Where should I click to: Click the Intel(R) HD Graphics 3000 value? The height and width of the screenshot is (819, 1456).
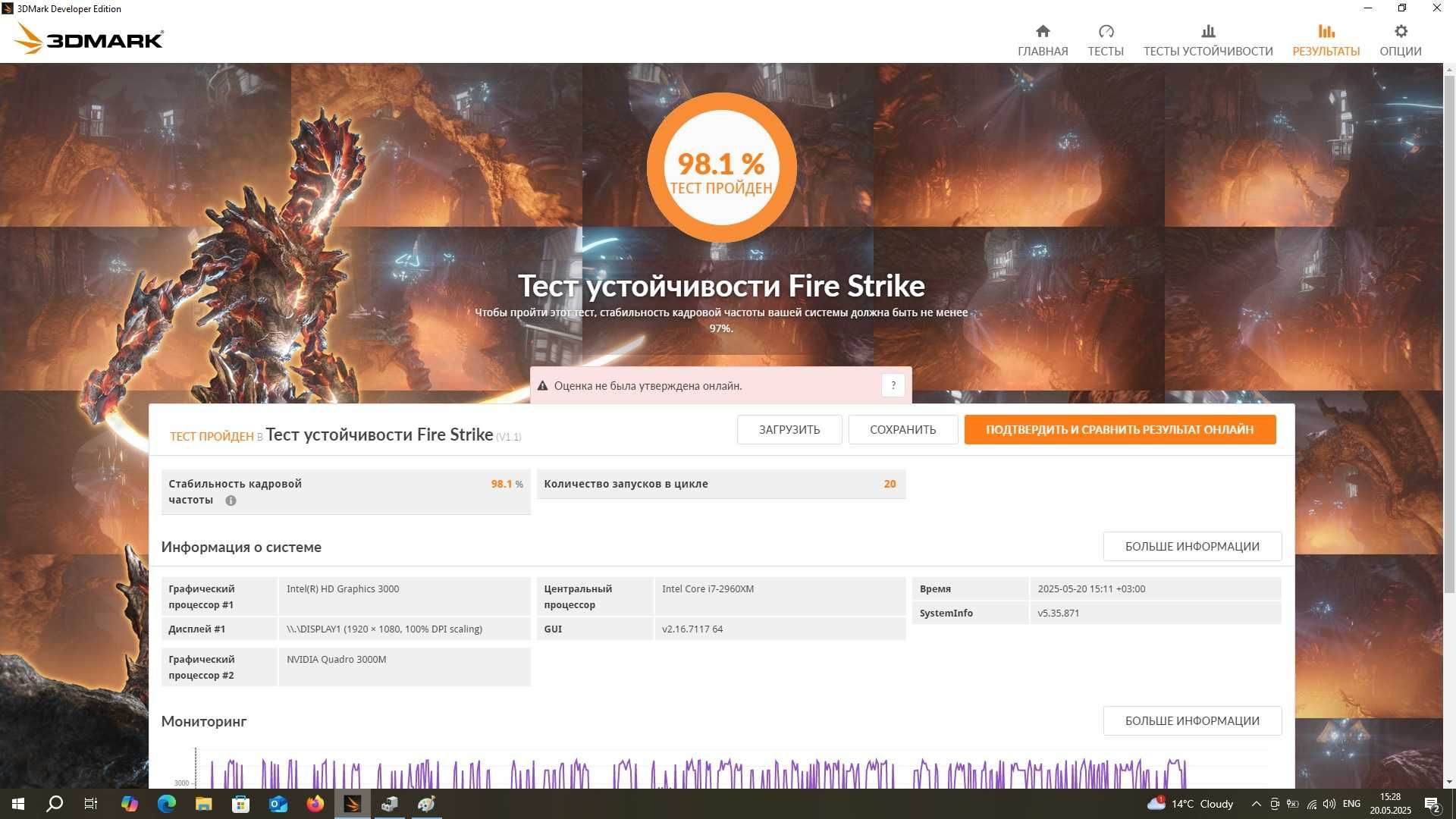point(343,588)
